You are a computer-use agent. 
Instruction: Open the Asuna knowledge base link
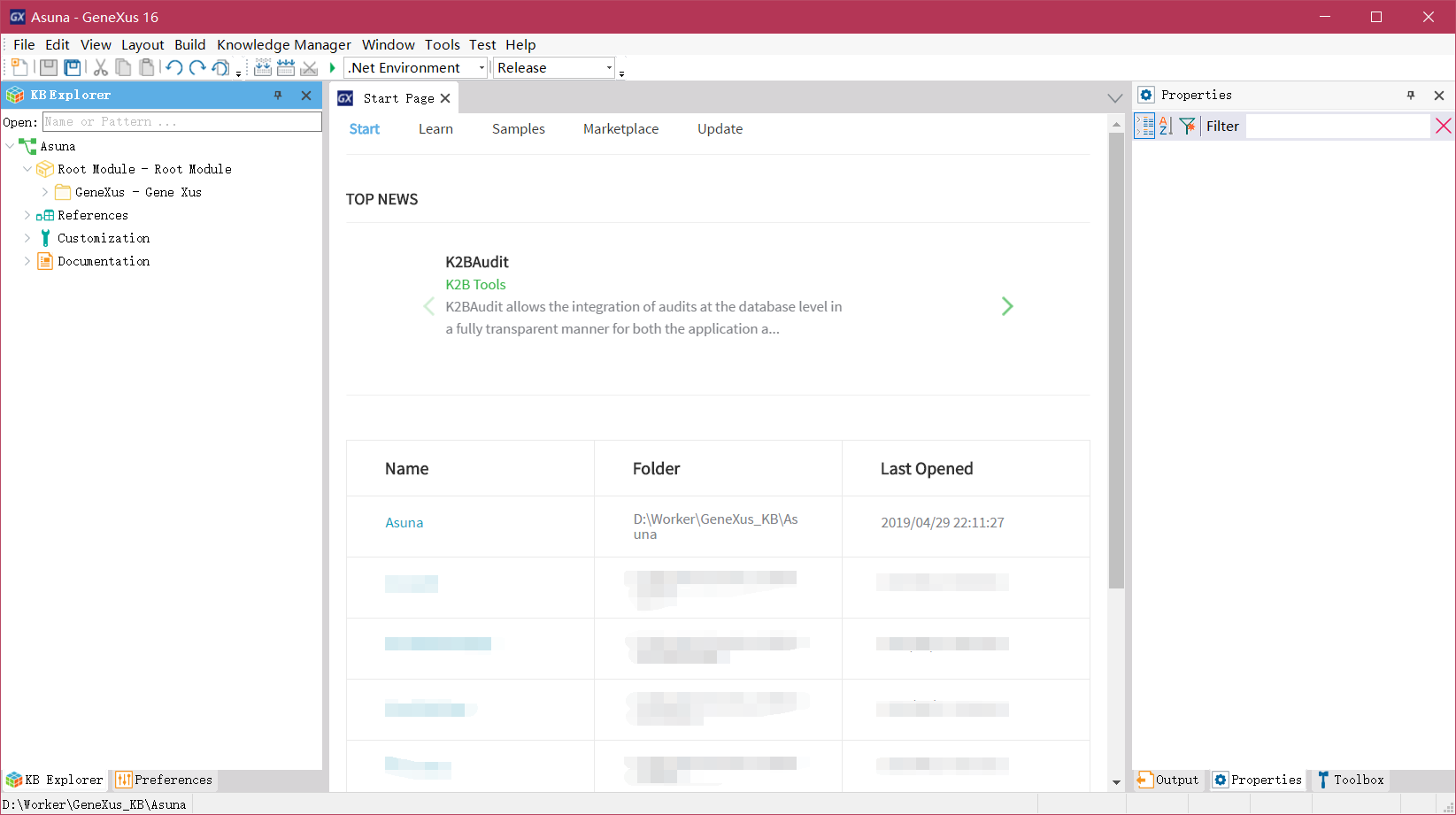click(x=404, y=523)
